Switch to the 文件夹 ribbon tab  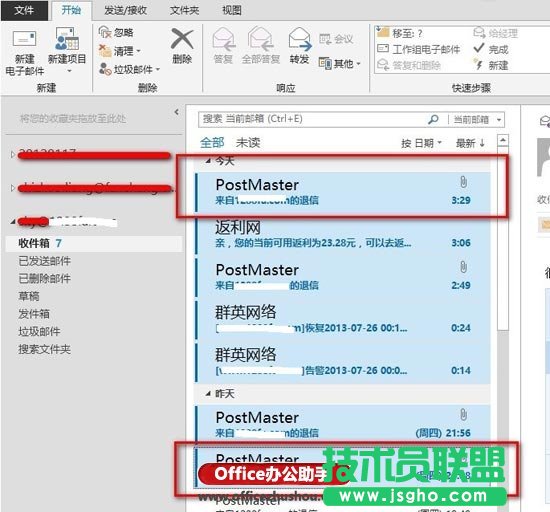pos(185,11)
